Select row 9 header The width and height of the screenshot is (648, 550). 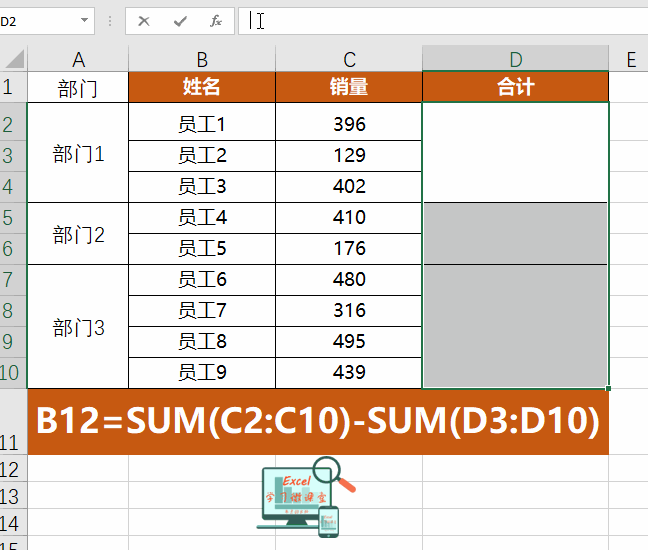tap(12, 342)
